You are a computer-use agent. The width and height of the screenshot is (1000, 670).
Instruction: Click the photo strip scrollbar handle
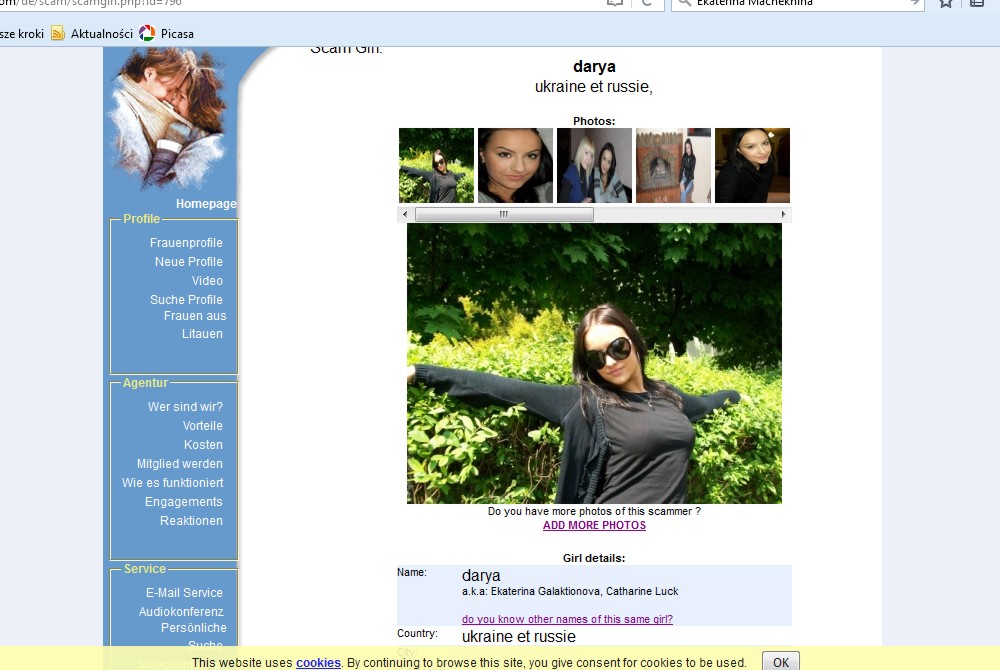coord(504,215)
